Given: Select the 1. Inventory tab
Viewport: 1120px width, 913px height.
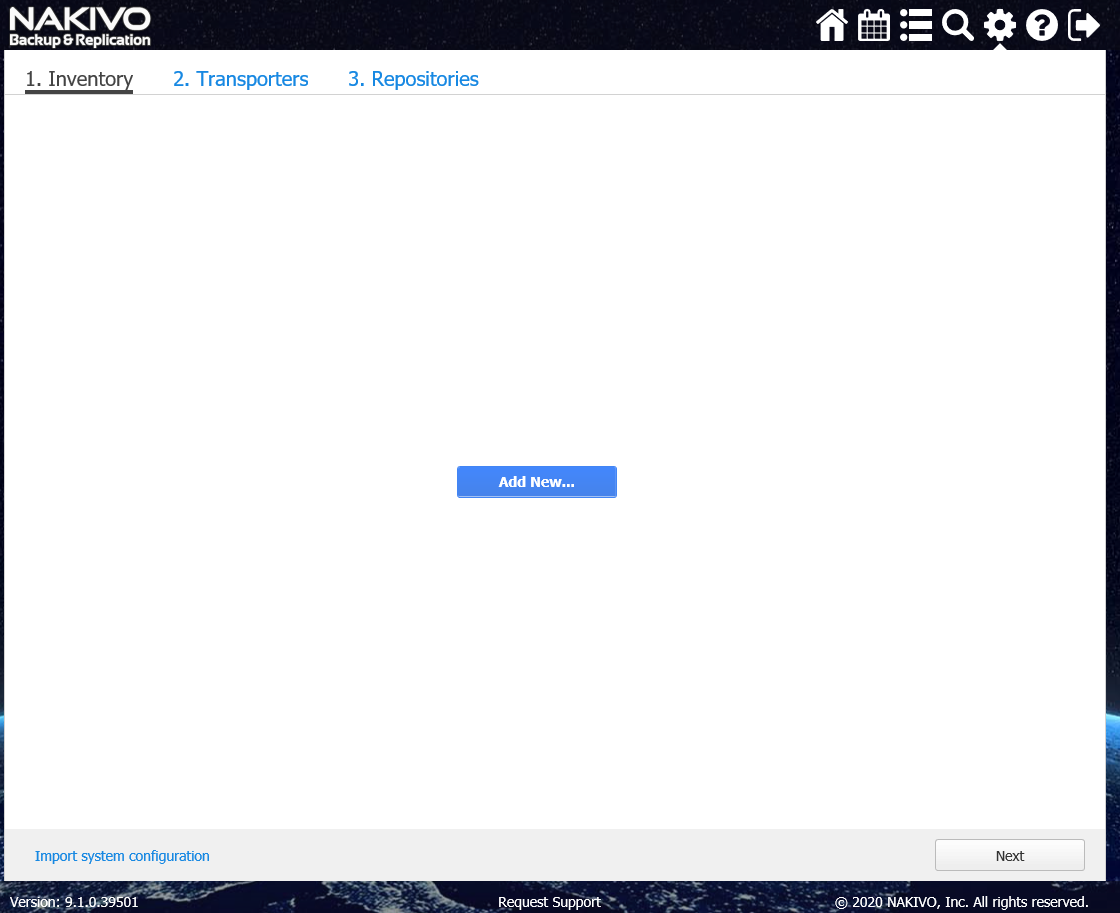Looking at the screenshot, I should (79, 79).
